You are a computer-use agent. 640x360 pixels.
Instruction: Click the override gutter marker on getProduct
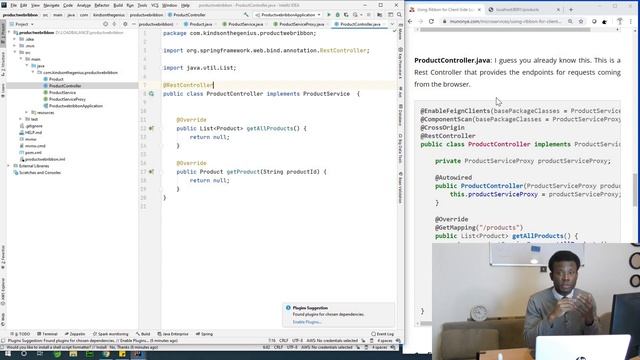pyautogui.click(x=151, y=172)
